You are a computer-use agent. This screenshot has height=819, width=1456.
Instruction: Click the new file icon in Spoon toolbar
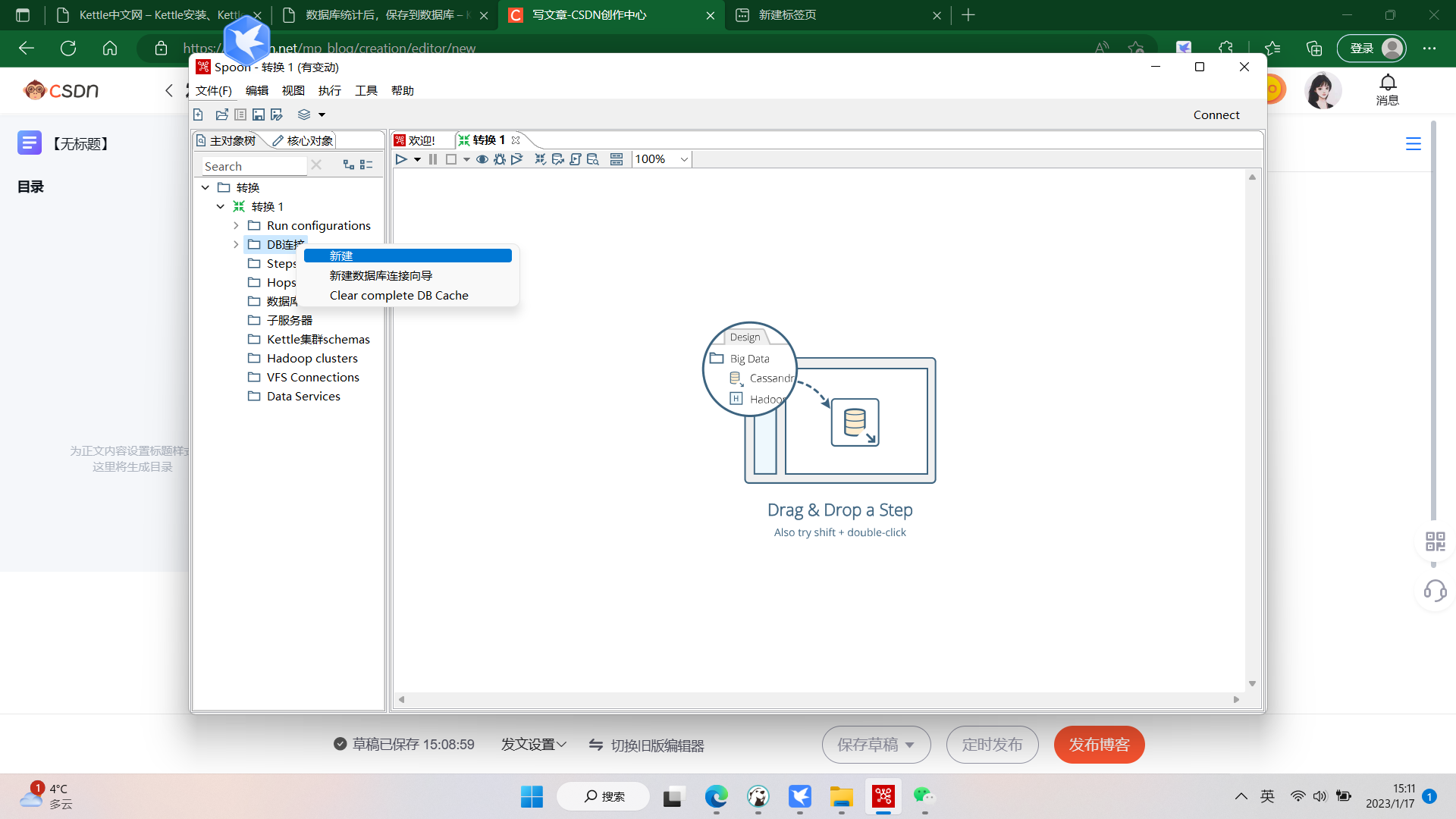click(199, 115)
